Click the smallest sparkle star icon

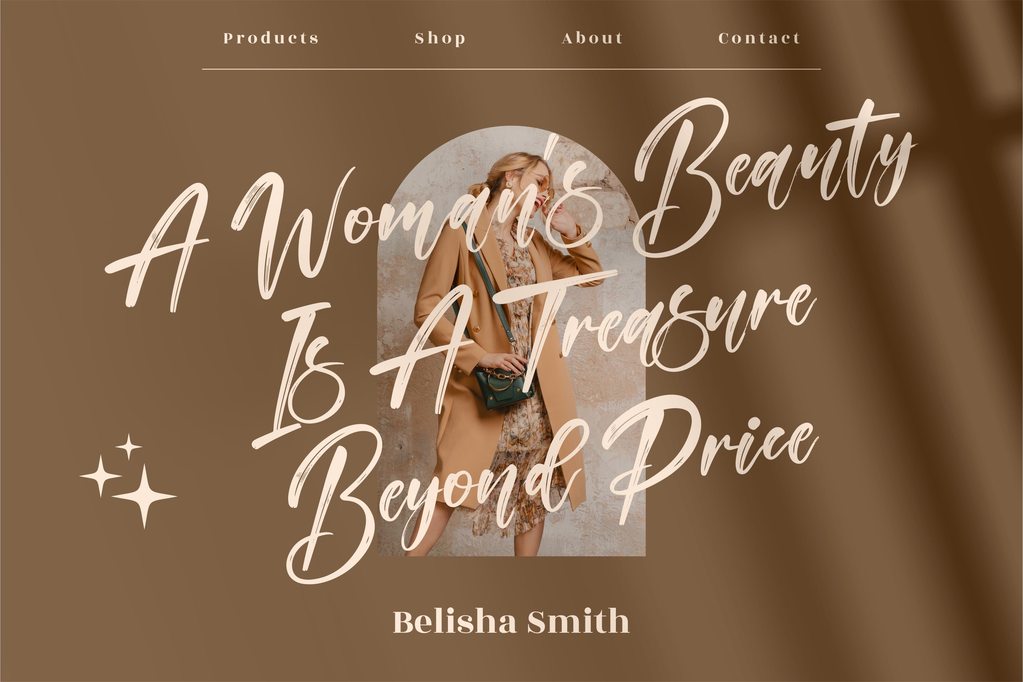coord(129,447)
